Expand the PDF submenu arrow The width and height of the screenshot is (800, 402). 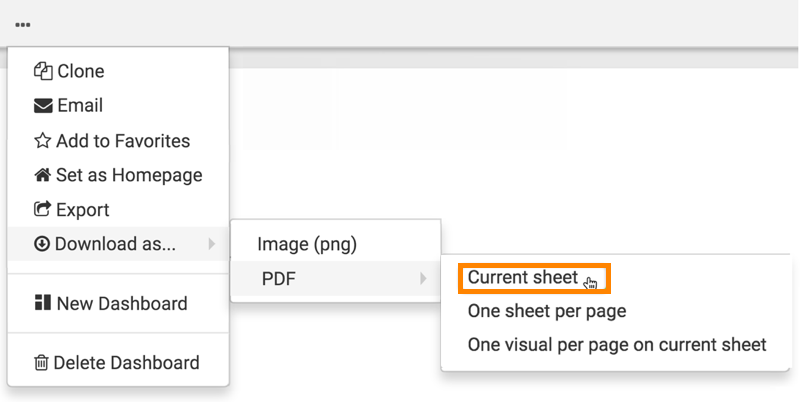tap(424, 279)
